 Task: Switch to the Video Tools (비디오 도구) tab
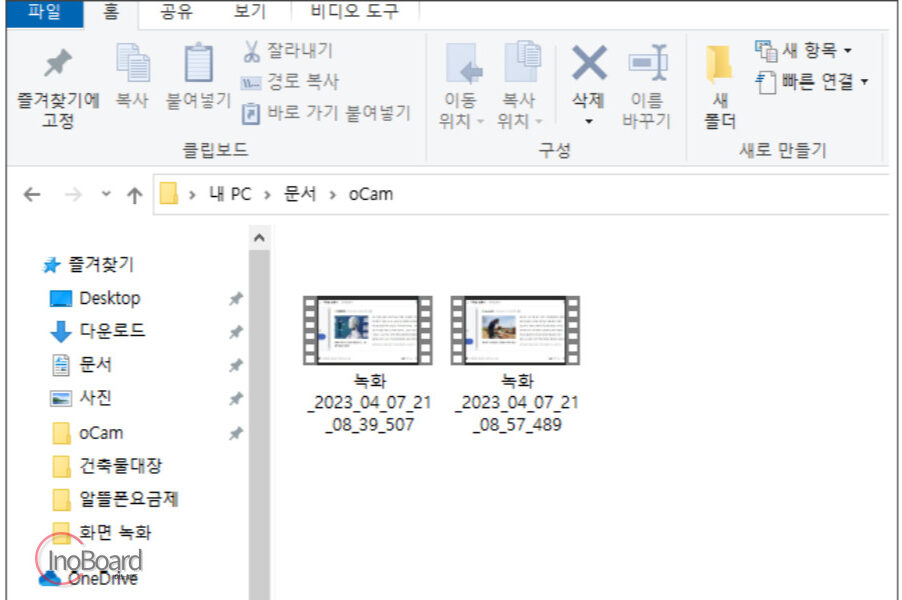click(x=354, y=12)
